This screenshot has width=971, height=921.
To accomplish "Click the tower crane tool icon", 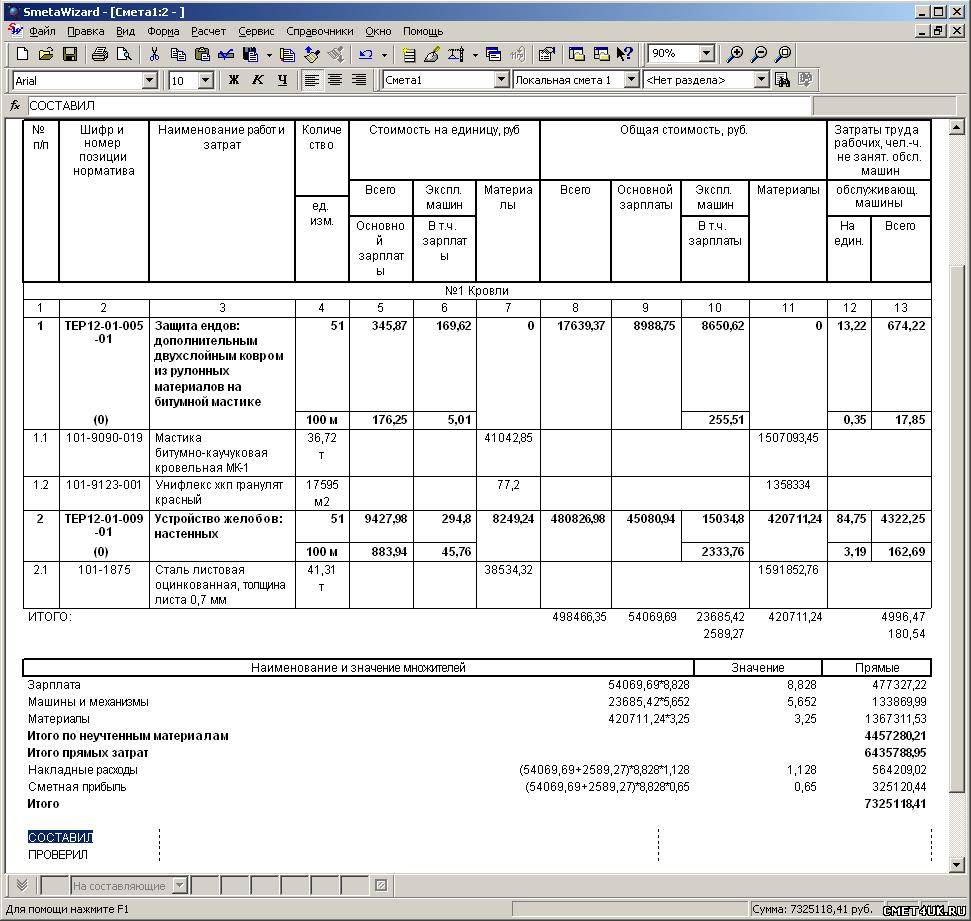I will (x=456, y=55).
